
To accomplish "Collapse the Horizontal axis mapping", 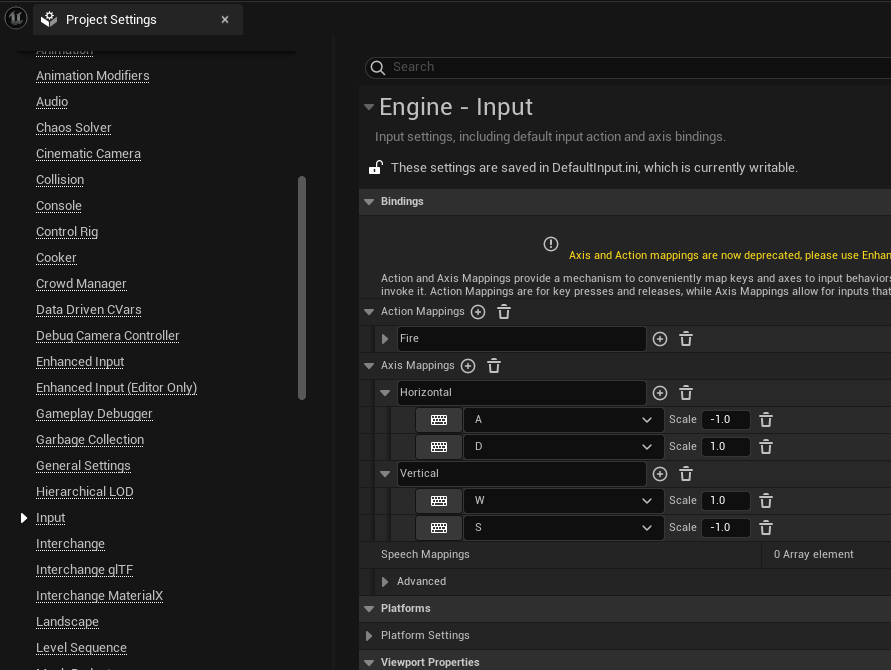I will (385, 393).
